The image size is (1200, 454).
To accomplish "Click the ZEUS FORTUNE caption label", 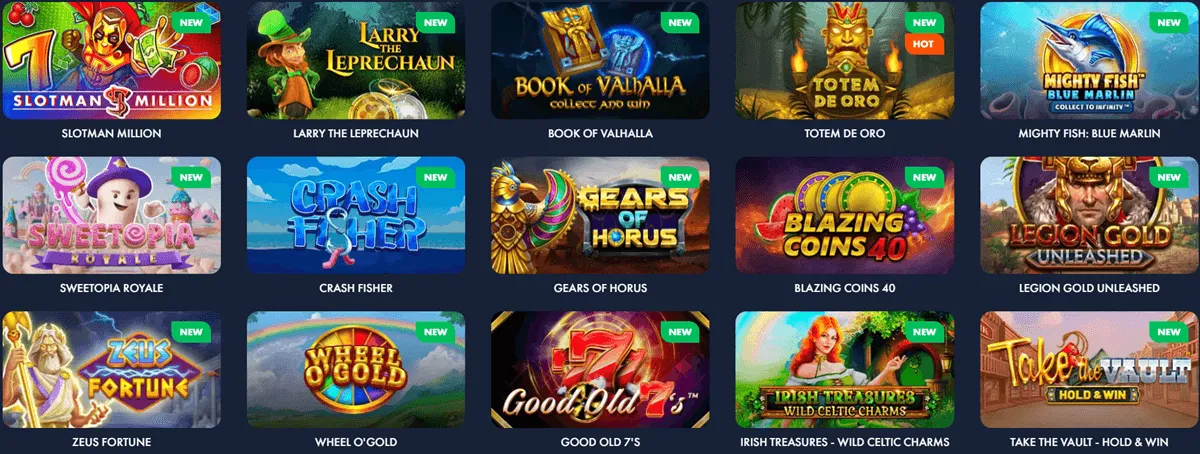I will coord(112,443).
